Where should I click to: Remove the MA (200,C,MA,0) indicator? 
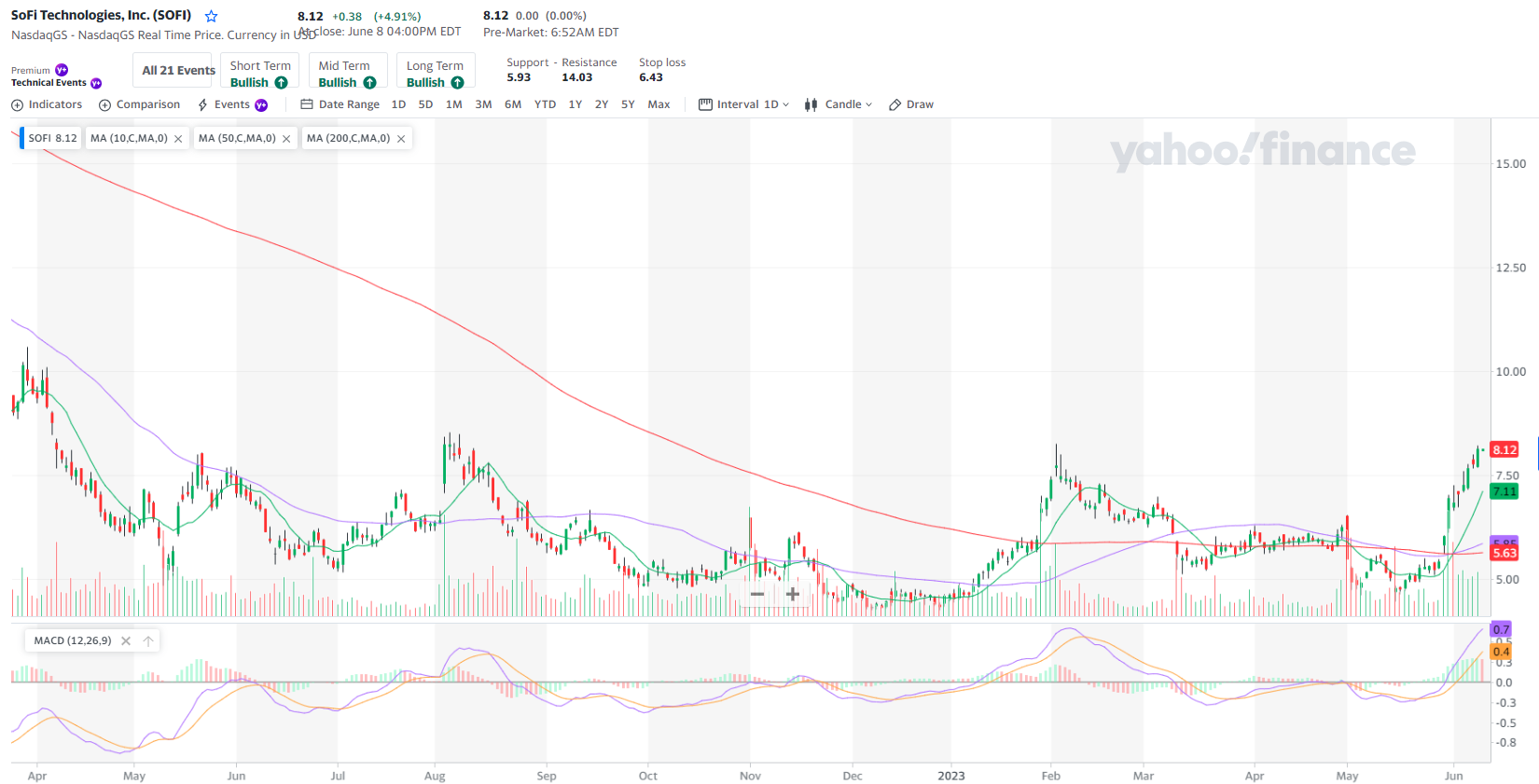(401, 139)
